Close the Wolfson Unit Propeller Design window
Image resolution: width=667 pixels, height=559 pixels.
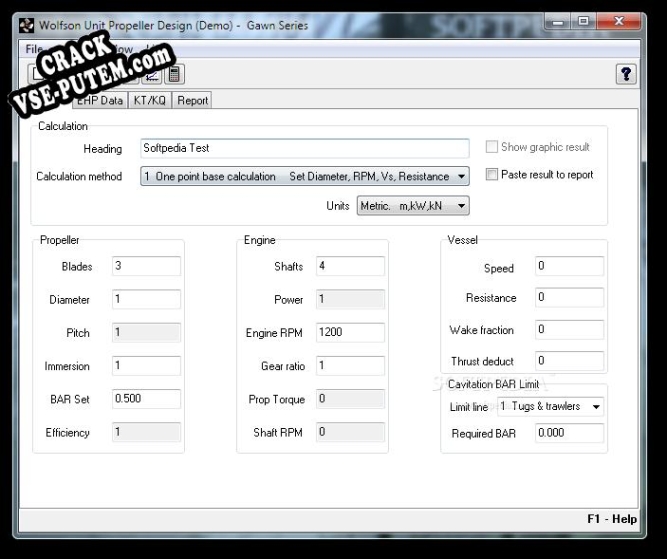click(x=619, y=21)
